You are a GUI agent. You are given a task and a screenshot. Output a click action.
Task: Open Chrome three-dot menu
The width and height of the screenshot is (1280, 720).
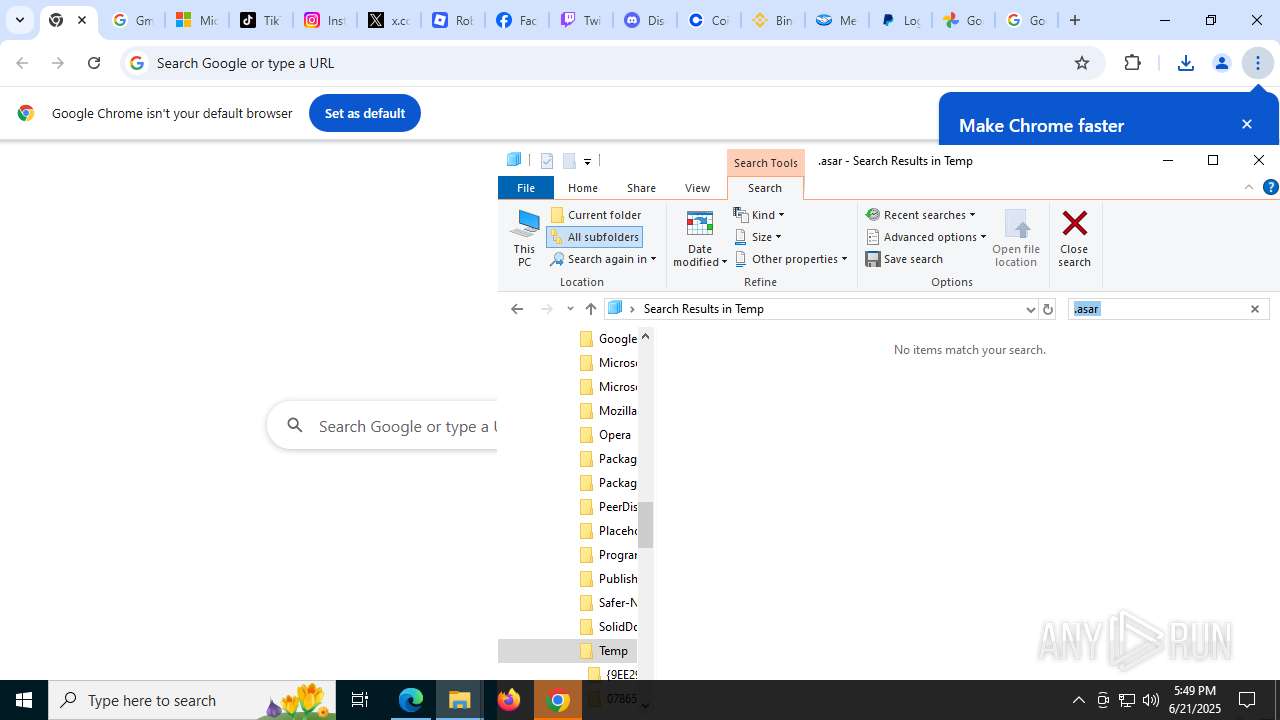1257,63
